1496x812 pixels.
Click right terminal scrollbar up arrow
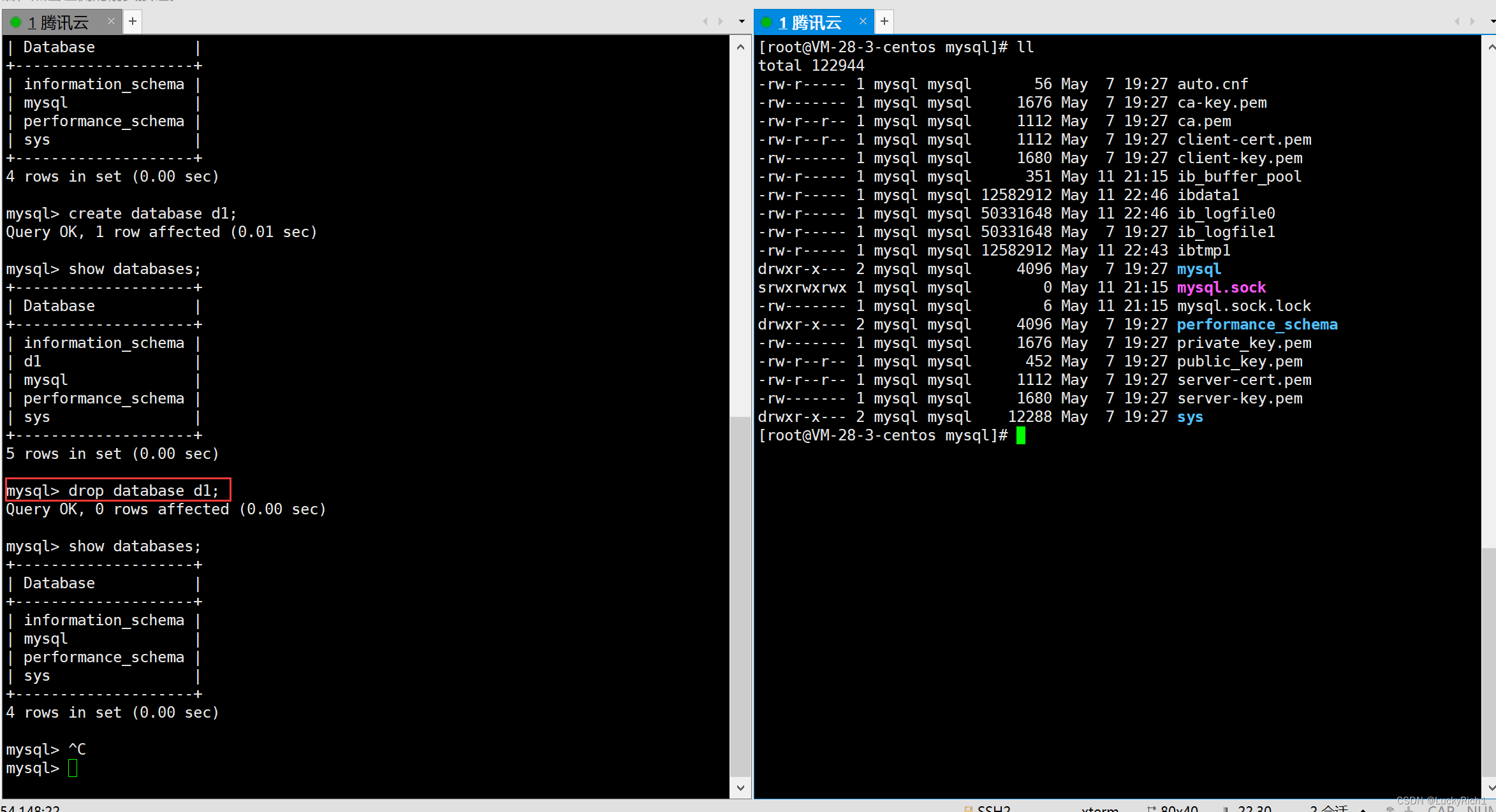click(1490, 47)
